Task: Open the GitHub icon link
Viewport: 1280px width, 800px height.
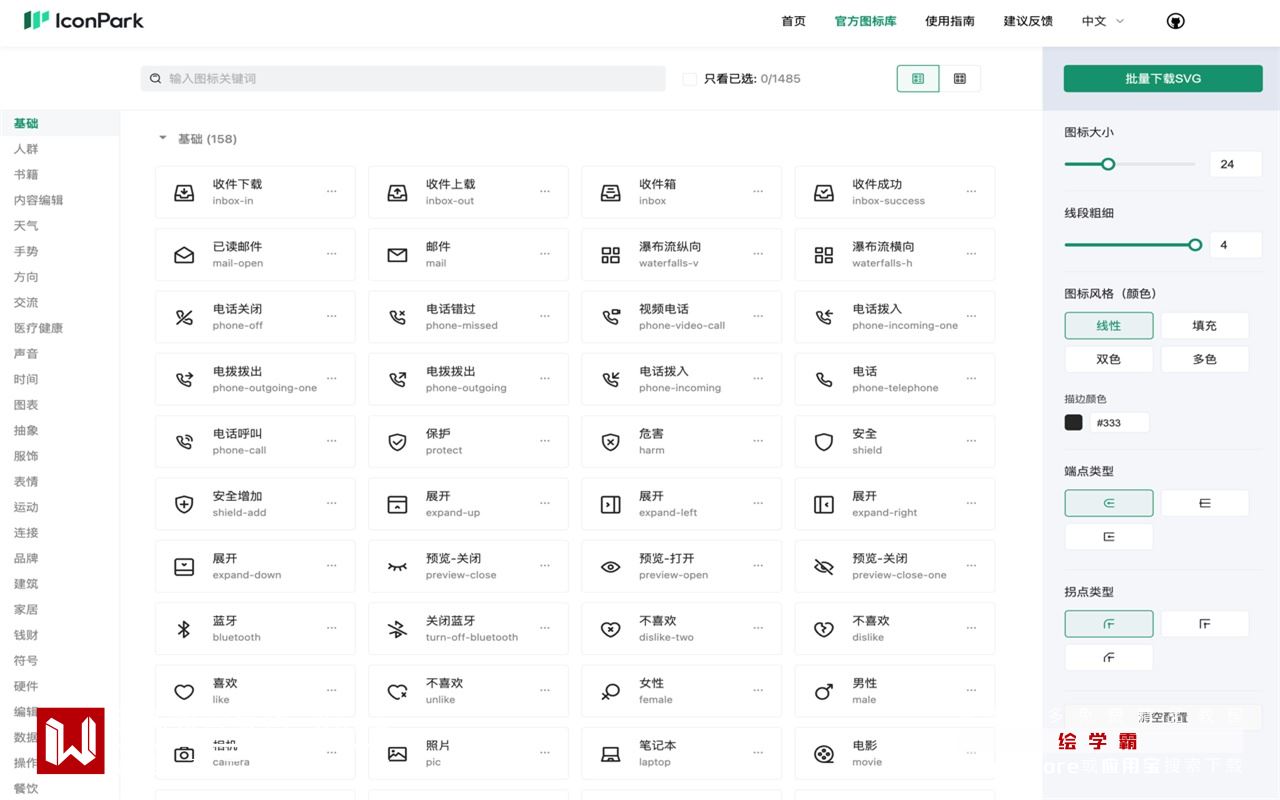Action: (x=1176, y=21)
